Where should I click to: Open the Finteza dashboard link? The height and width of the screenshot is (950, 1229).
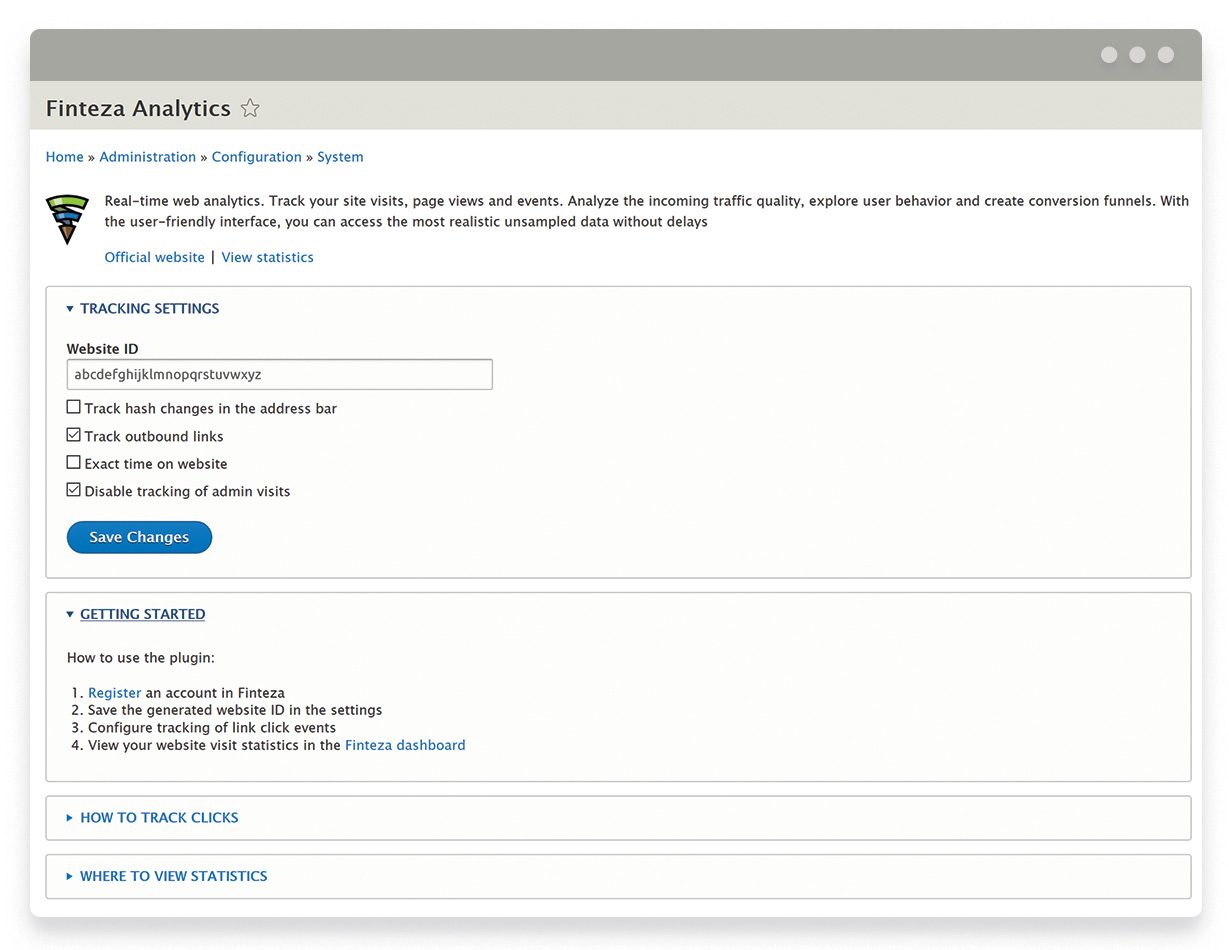(404, 744)
